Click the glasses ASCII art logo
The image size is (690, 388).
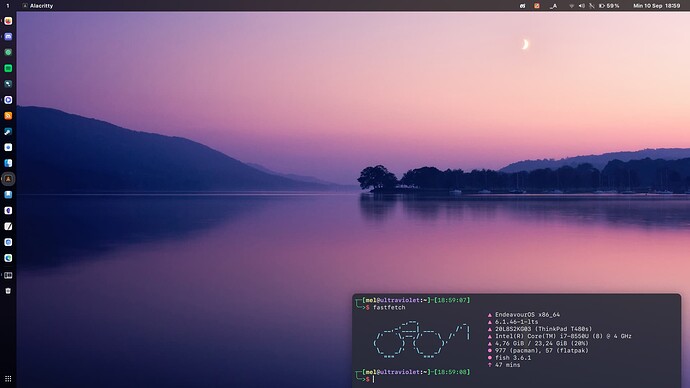click(422, 339)
